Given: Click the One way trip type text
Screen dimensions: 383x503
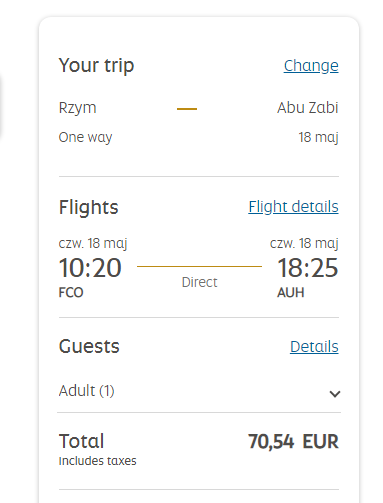Looking at the screenshot, I should 85,137.
